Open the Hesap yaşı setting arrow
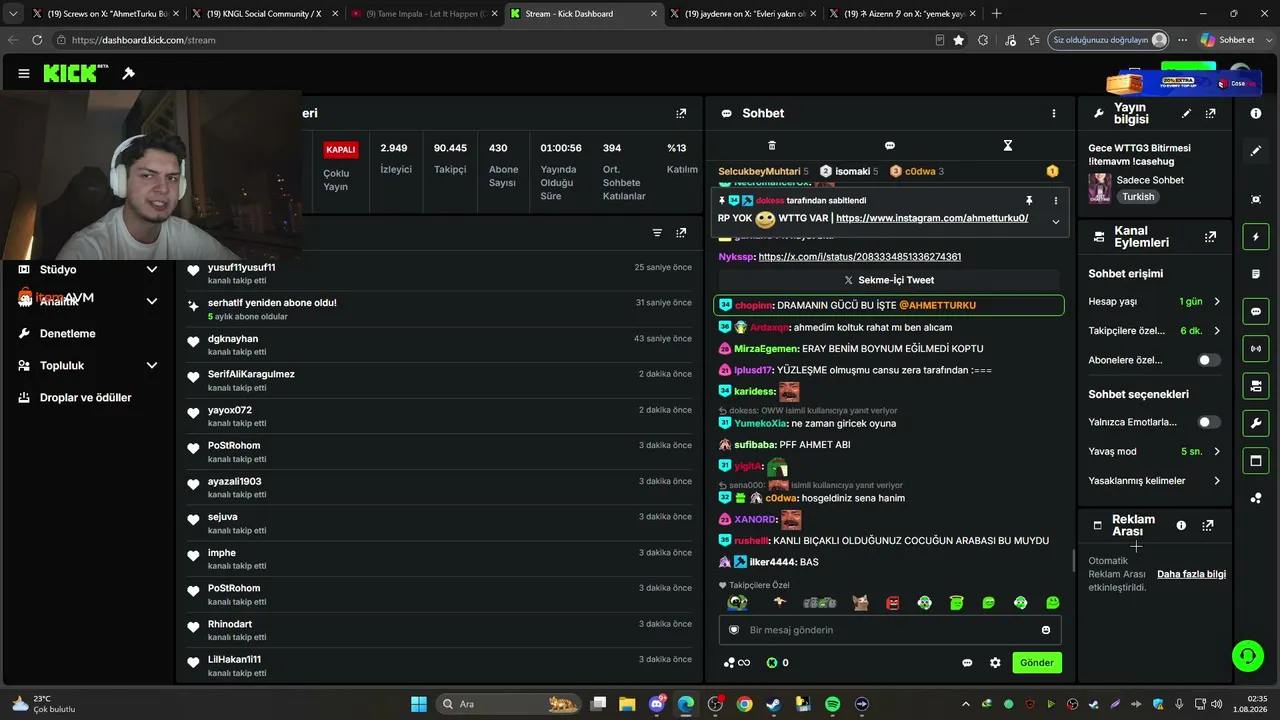Viewport: 1280px width, 720px height. pos(1217,301)
